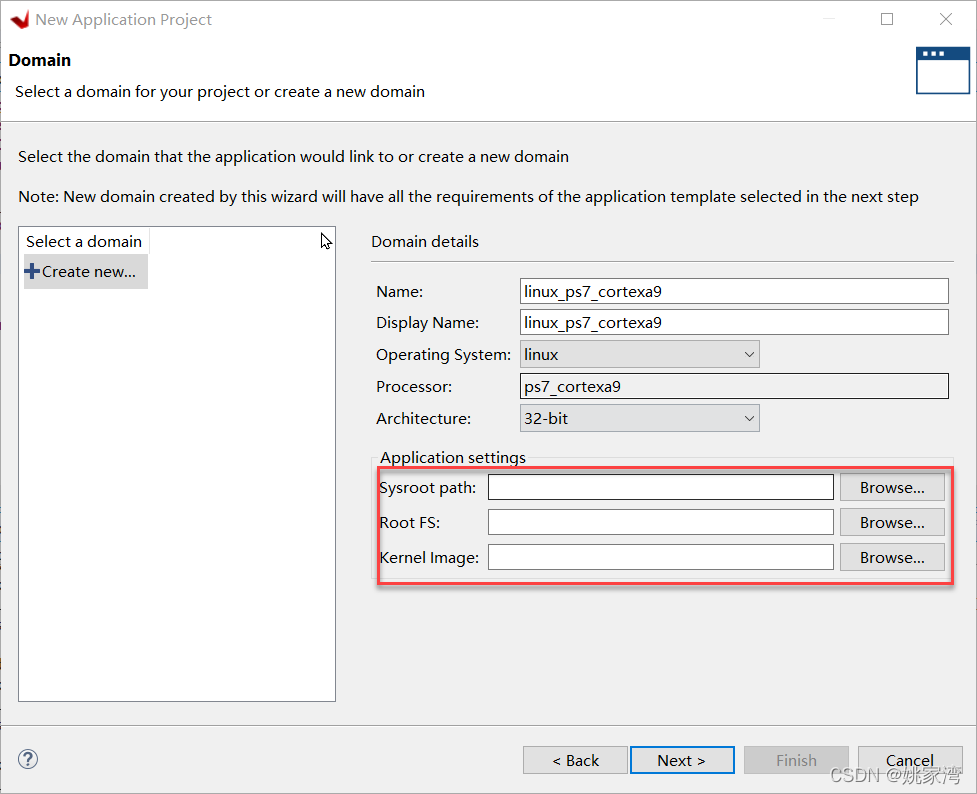Click the help question mark icon

tap(28, 760)
